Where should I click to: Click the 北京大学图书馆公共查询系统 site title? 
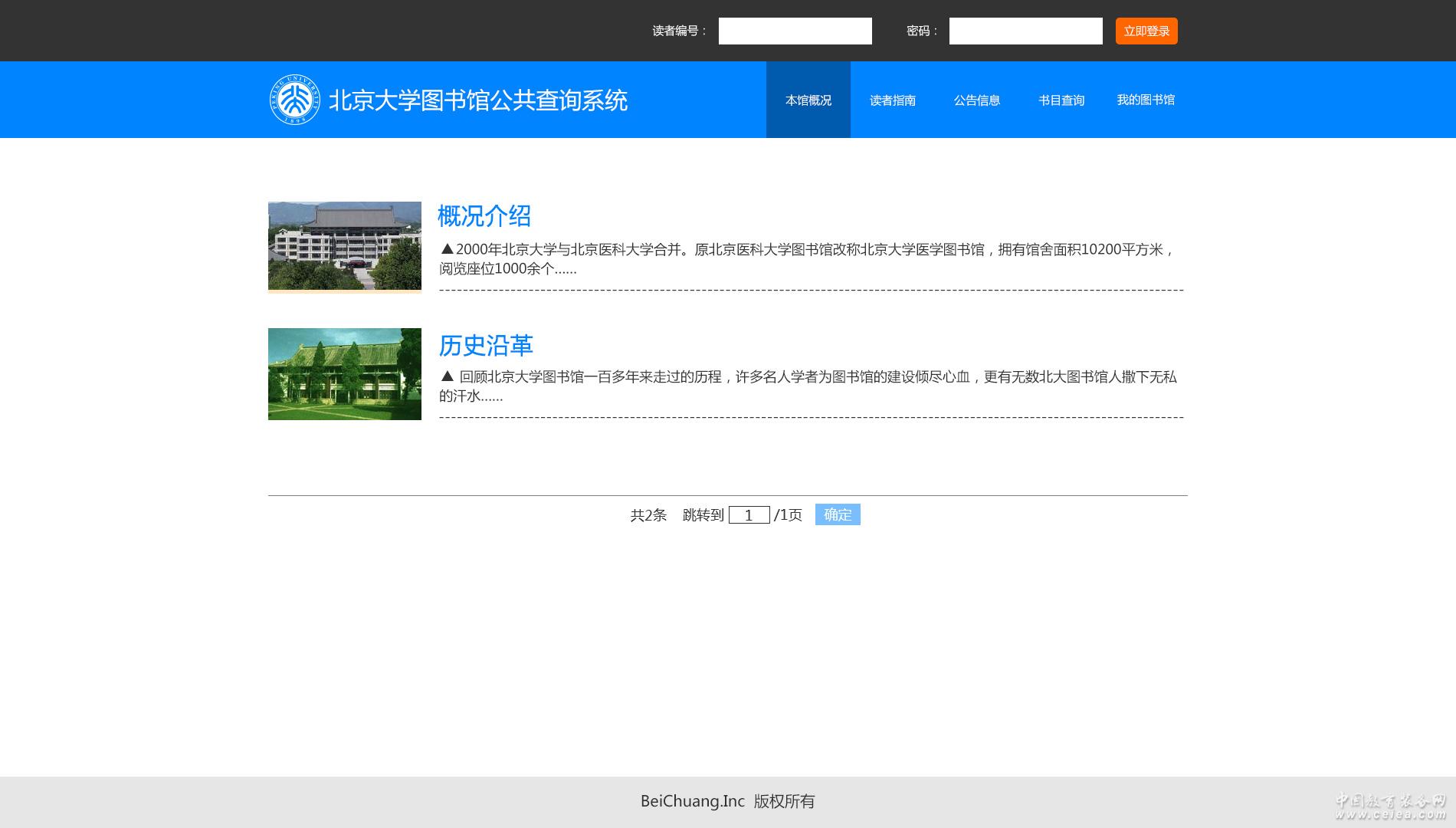[477, 100]
